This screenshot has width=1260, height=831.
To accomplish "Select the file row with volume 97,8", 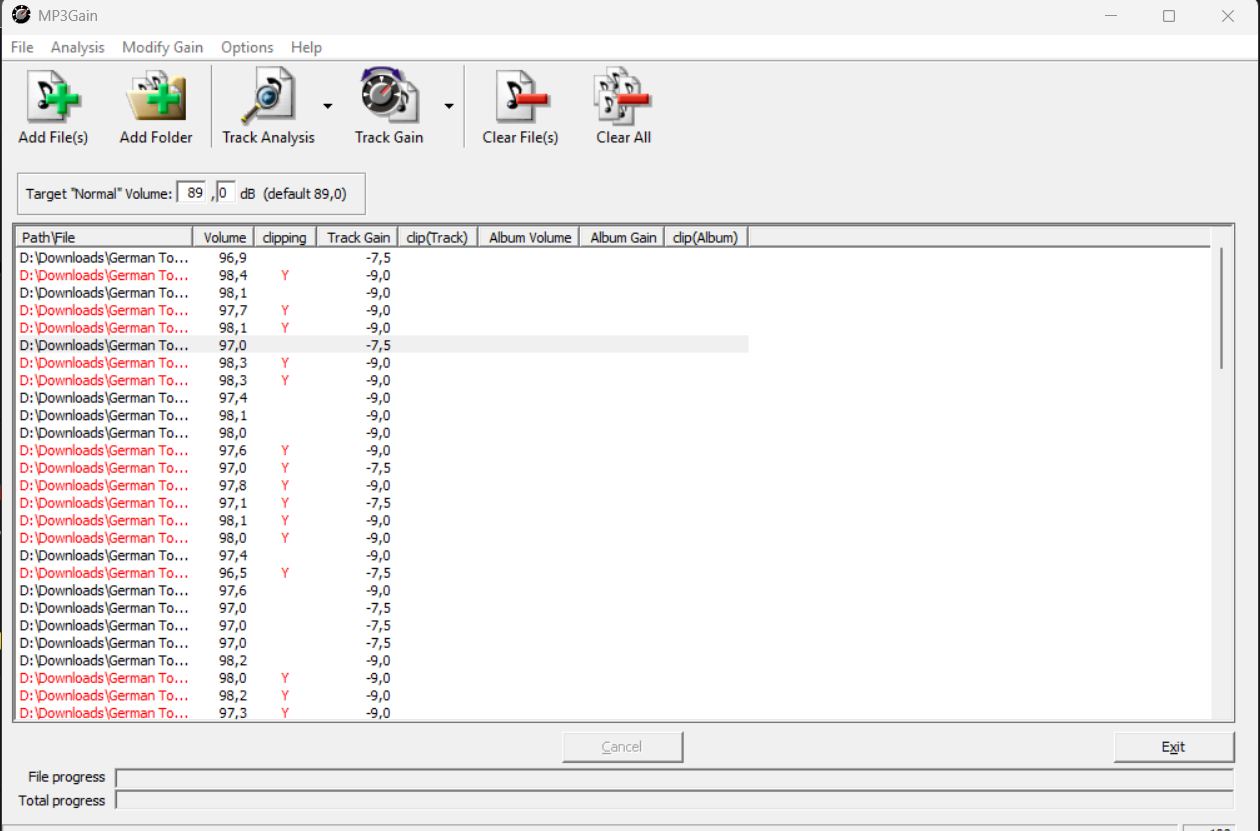I will click(382, 485).
